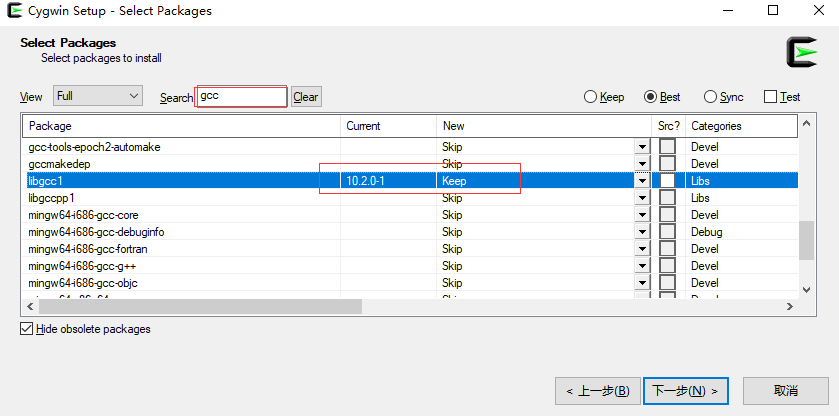Screen dimensions: 839x416
Task: Open version dropdown for gcc-tools-epoch2-automake
Action: [642, 147]
